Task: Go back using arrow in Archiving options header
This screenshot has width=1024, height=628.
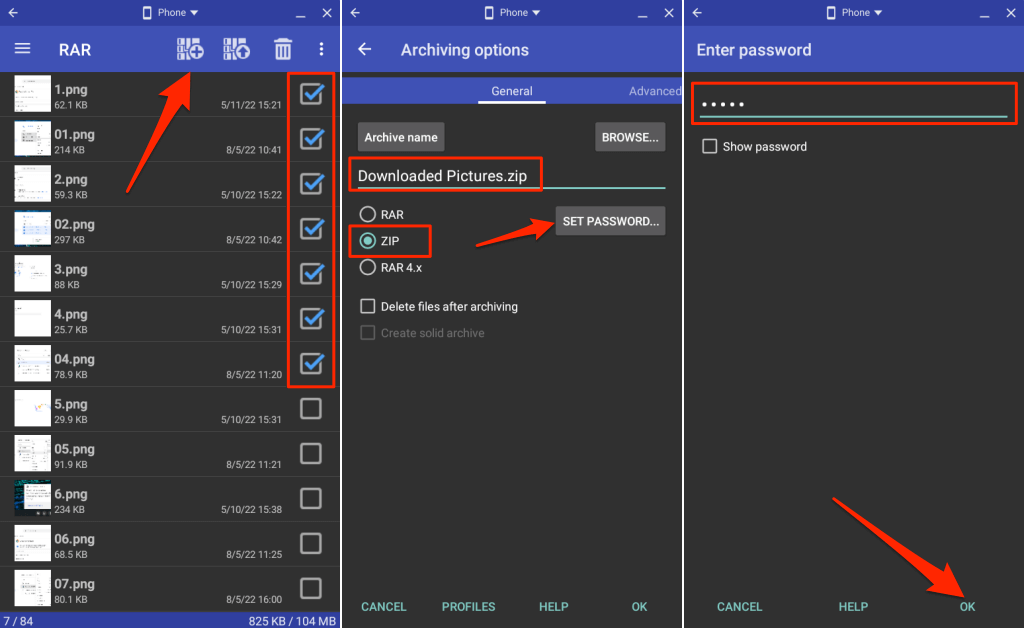Action: 365,49
